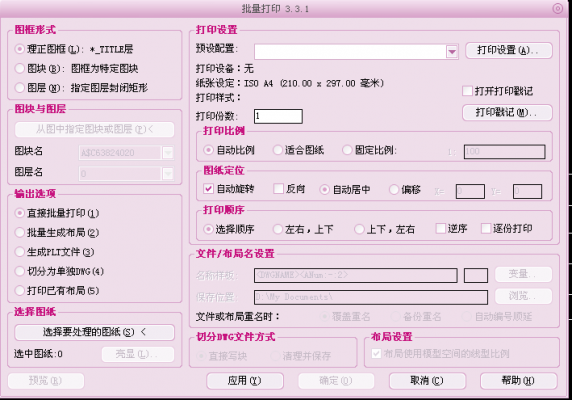
Task: Enable the 打开打印戳记 checkbox
Action: tap(467, 91)
